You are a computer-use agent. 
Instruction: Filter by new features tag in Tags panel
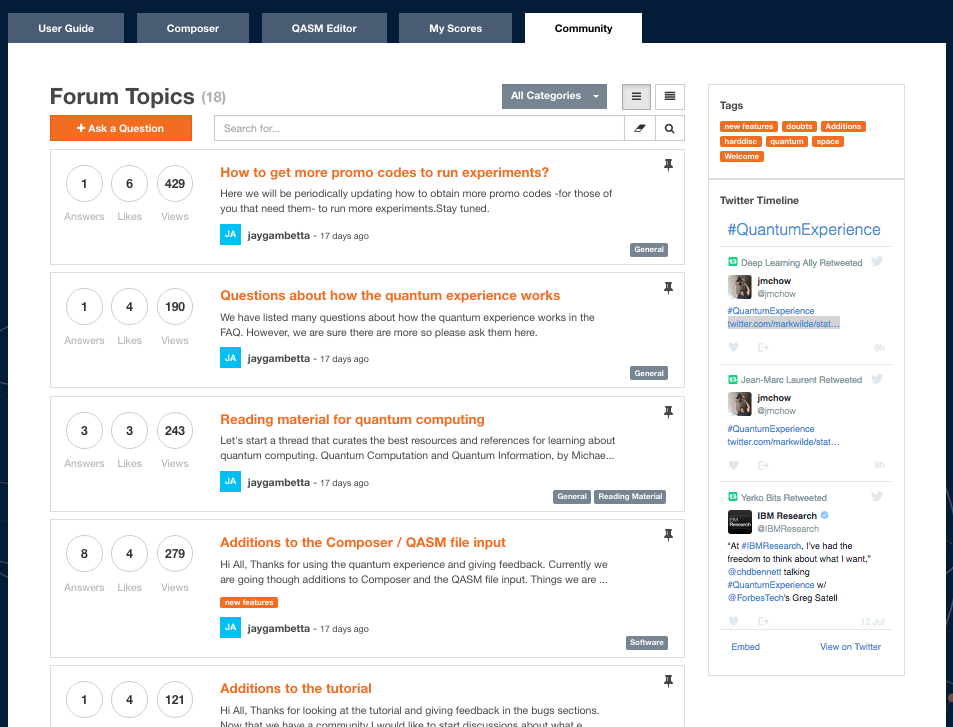tap(748, 126)
